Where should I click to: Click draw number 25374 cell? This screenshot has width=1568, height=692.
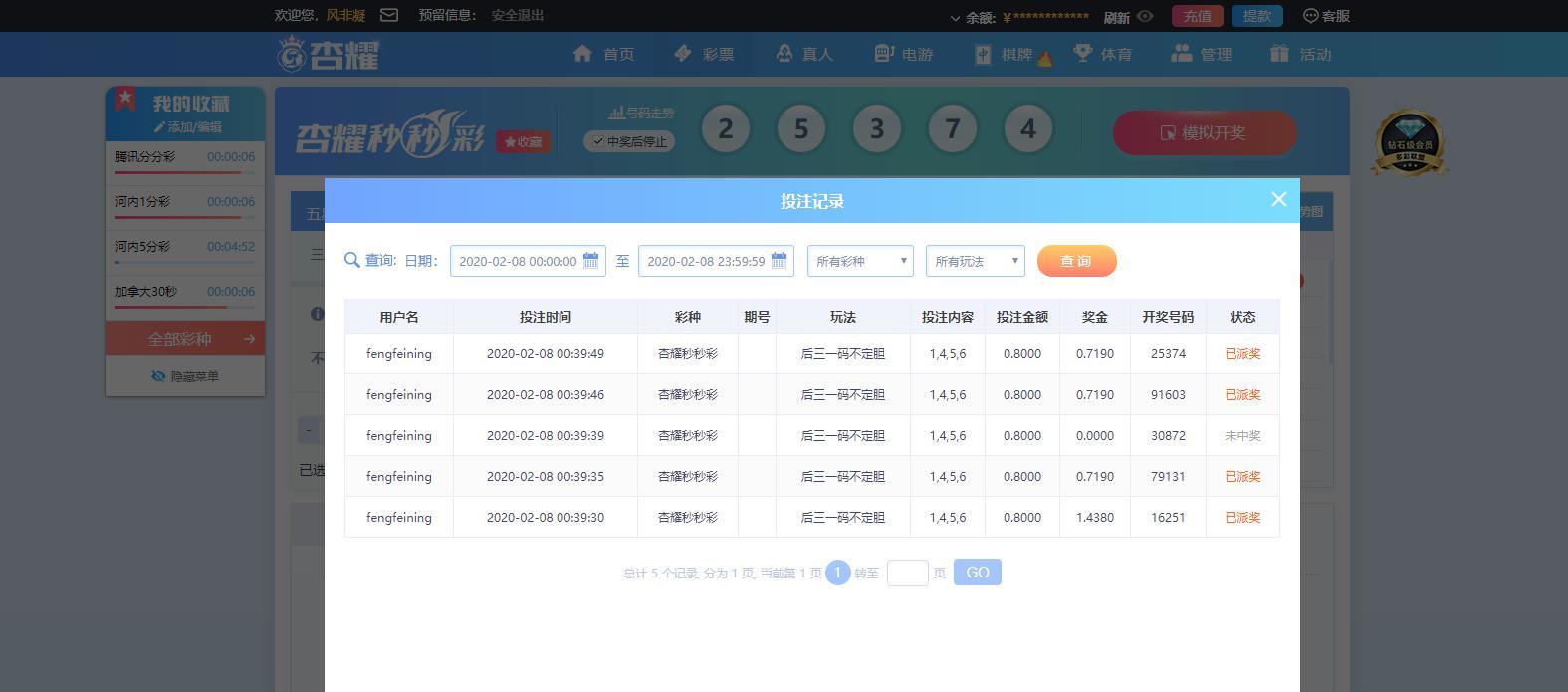(x=1168, y=353)
